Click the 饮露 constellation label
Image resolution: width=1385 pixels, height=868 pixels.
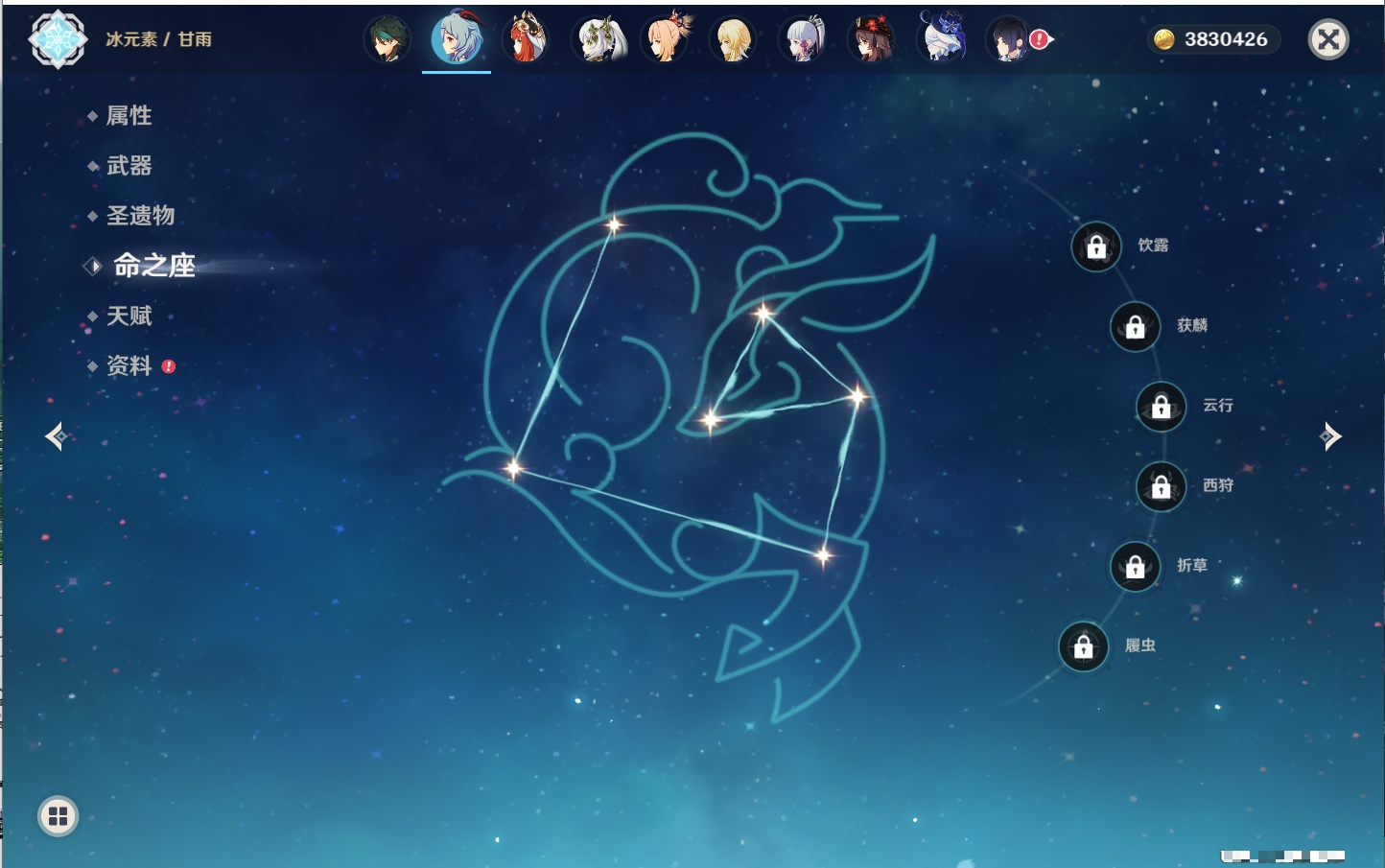tap(1153, 246)
